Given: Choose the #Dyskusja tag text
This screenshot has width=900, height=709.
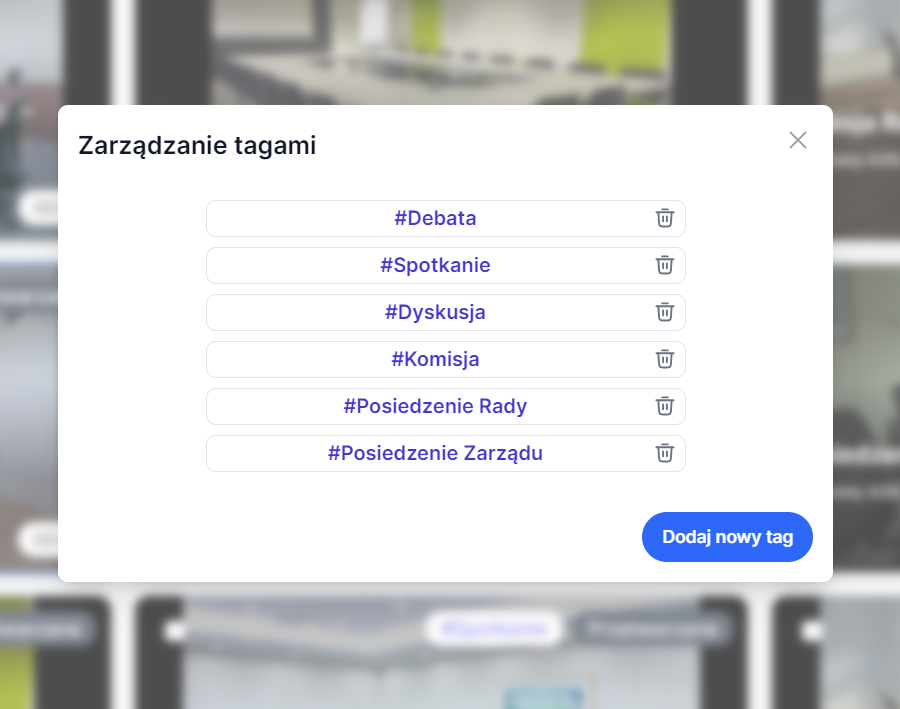Looking at the screenshot, I should coord(435,312).
